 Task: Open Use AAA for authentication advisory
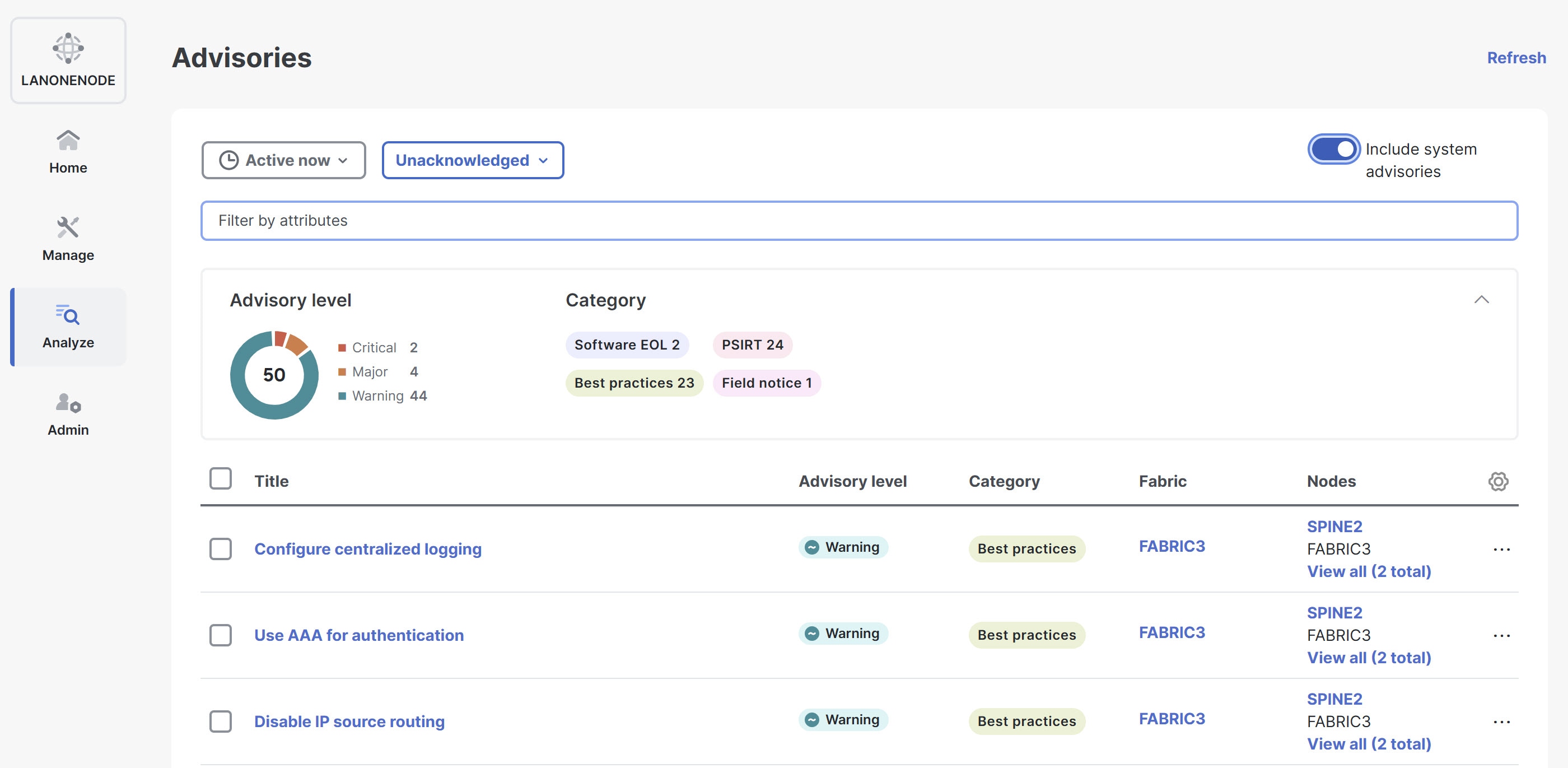tap(358, 635)
